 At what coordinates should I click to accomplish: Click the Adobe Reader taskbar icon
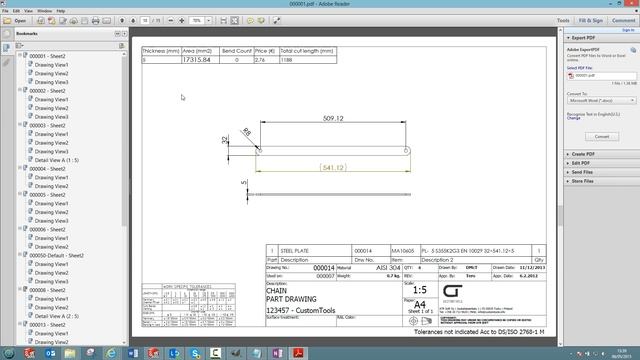coord(298,353)
